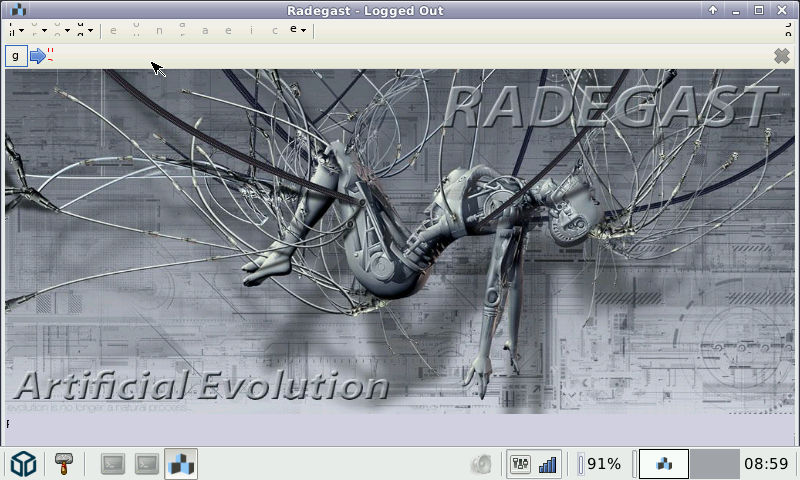This screenshot has height=480, width=800.
Task: Open the bold 'e' dropdown right of the grayed items
Action: pos(298,30)
